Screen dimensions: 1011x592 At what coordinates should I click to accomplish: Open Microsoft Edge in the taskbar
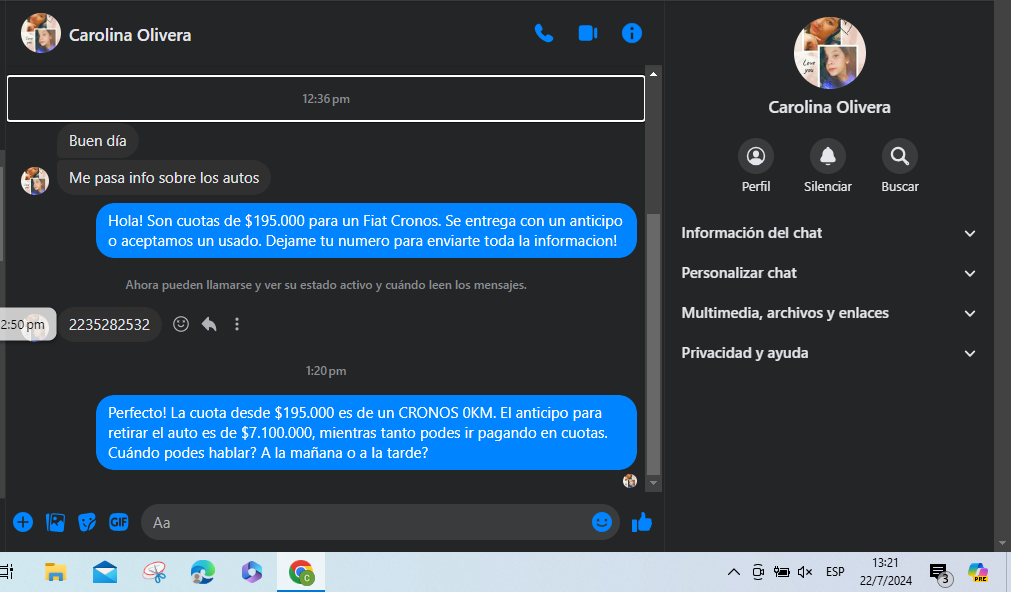click(202, 572)
